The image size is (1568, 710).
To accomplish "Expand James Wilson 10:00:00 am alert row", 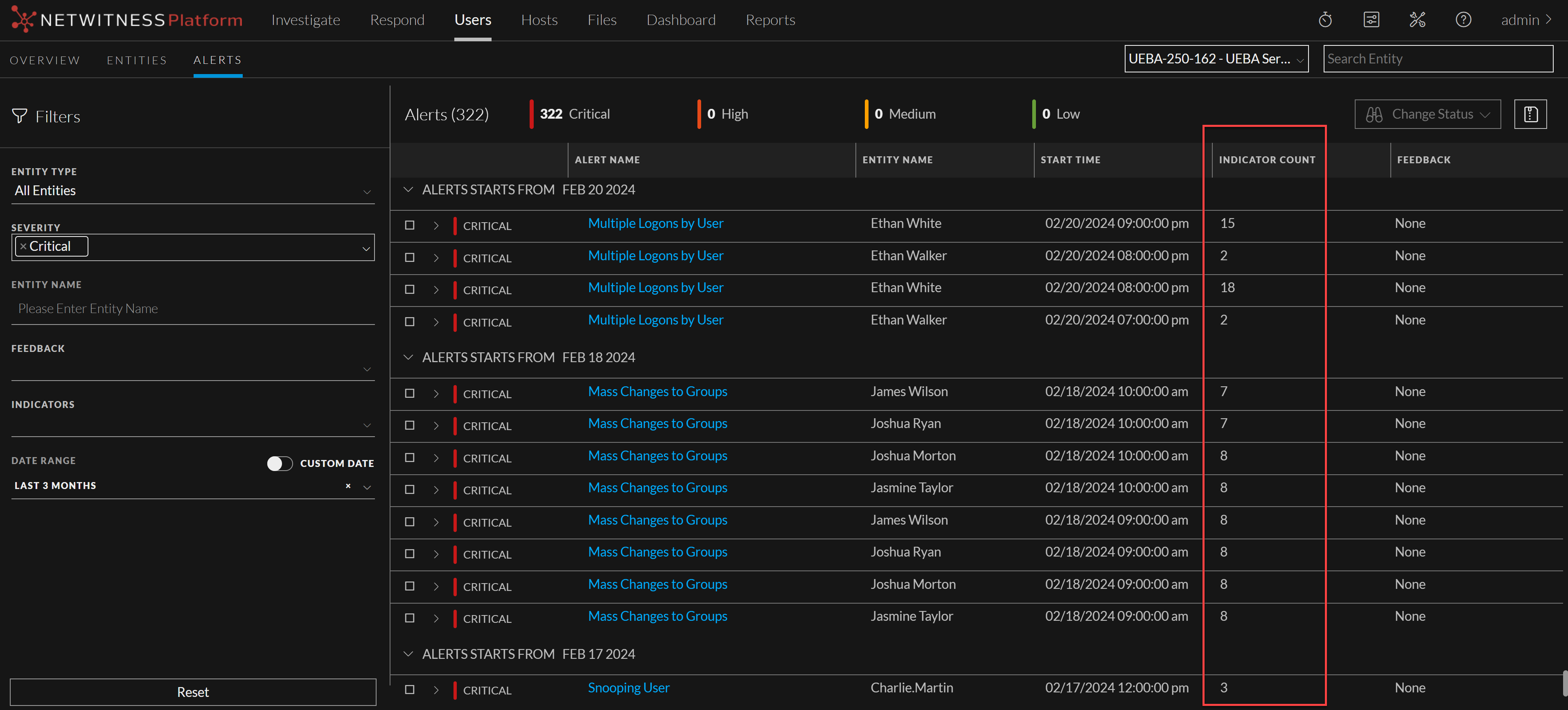I will 436,394.
